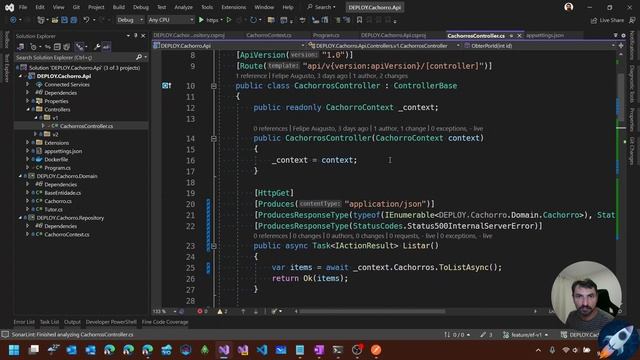Open the Fine Code Coverage tab
Viewport: 640px width, 360px height.
pyautogui.click(x=165, y=322)
